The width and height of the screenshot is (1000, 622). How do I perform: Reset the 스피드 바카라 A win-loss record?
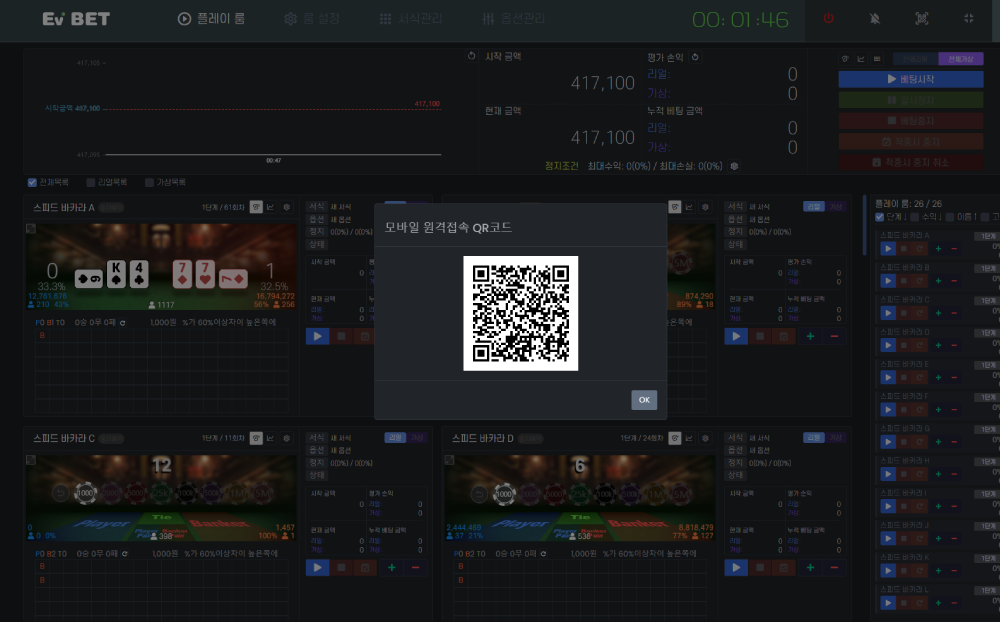(122, 323)
